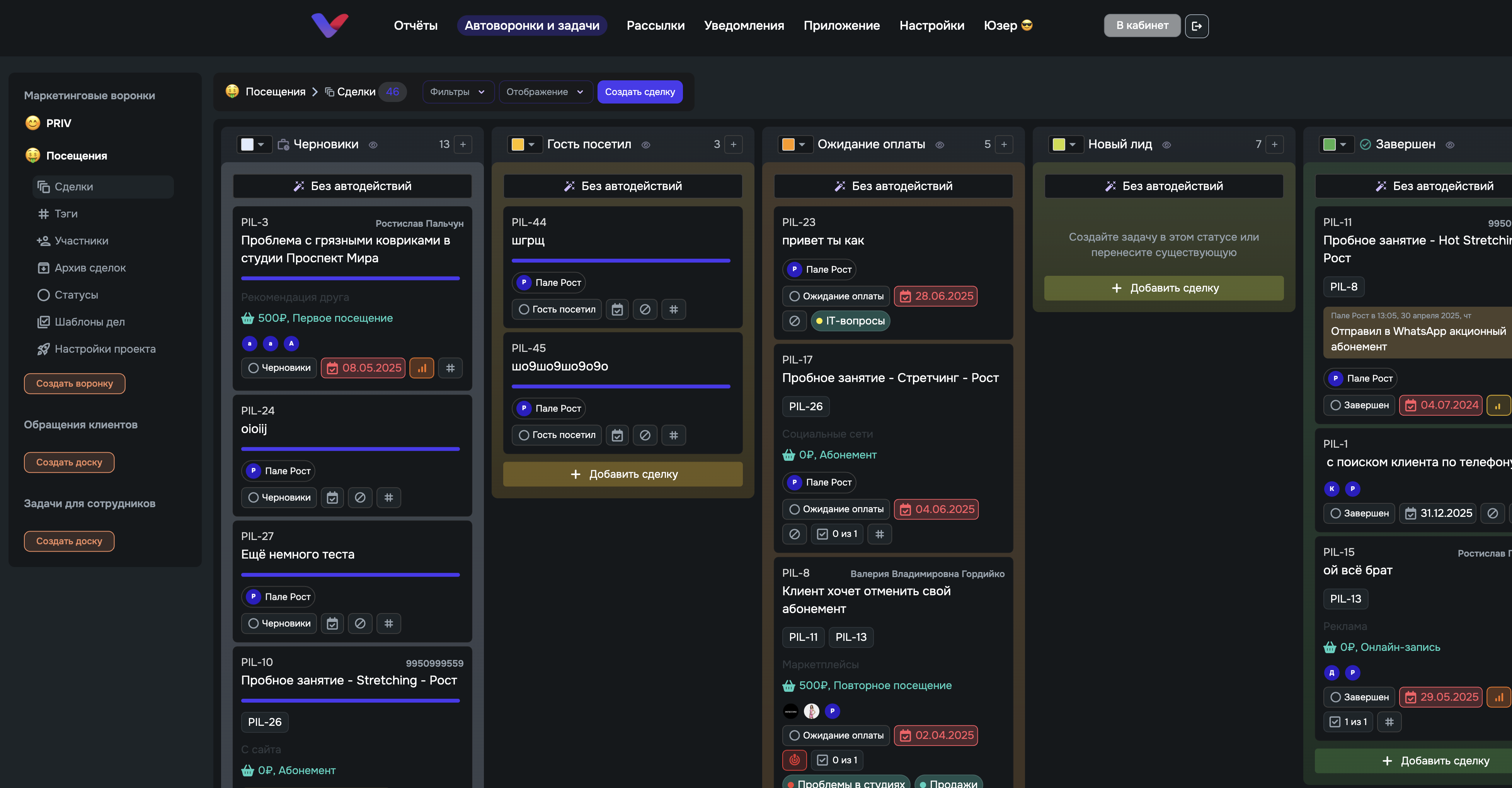
Task: Click plus icon in Ожидание оплаты header
Action: point(1004,144)
